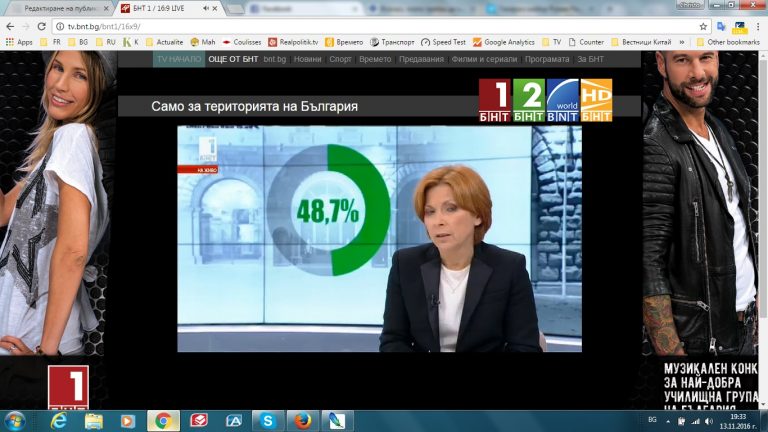Launch Firefox from the taskbar

pos(304,420)
